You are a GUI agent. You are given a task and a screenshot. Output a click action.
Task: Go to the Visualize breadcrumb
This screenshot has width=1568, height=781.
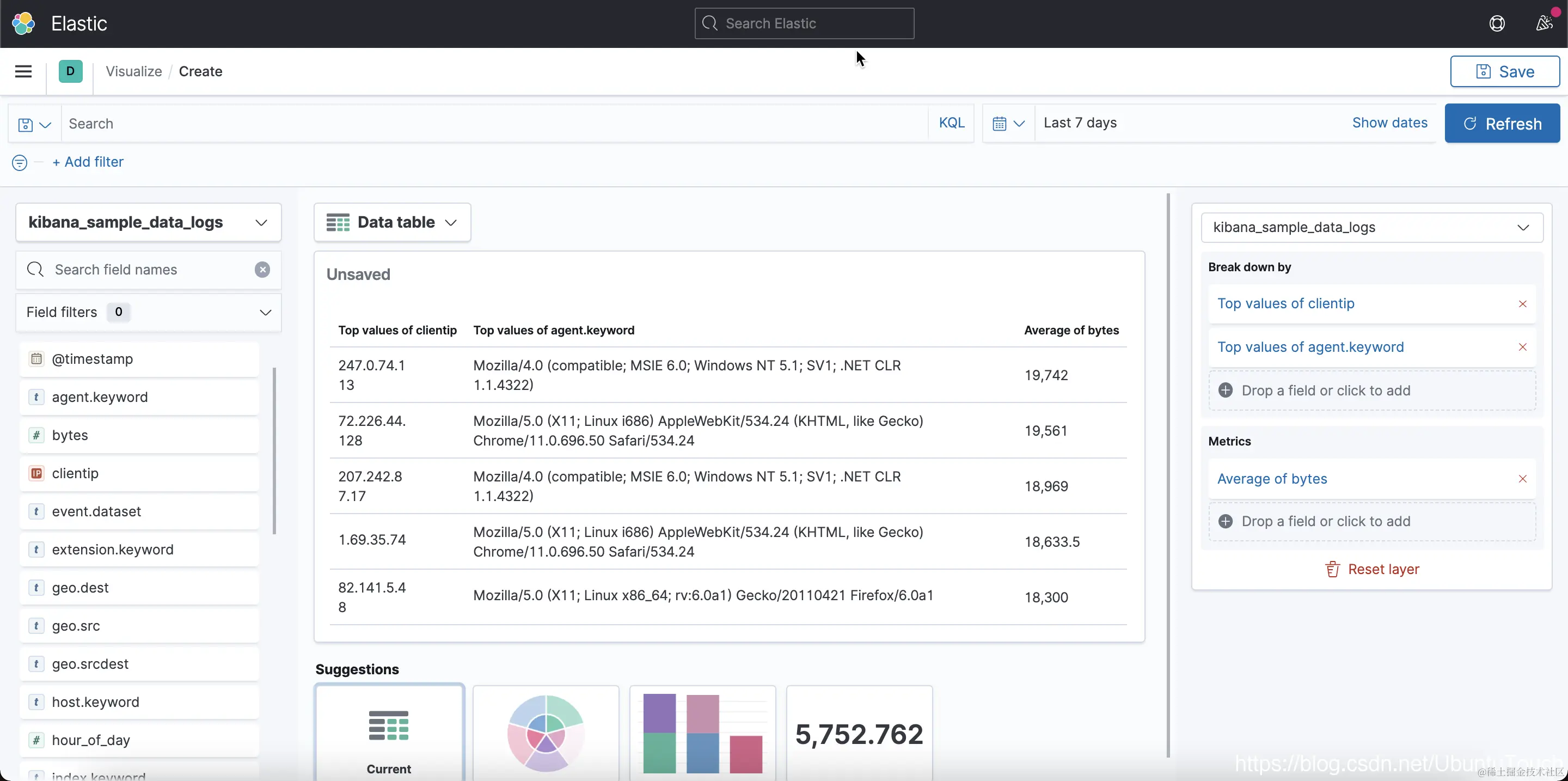point(133,71)
